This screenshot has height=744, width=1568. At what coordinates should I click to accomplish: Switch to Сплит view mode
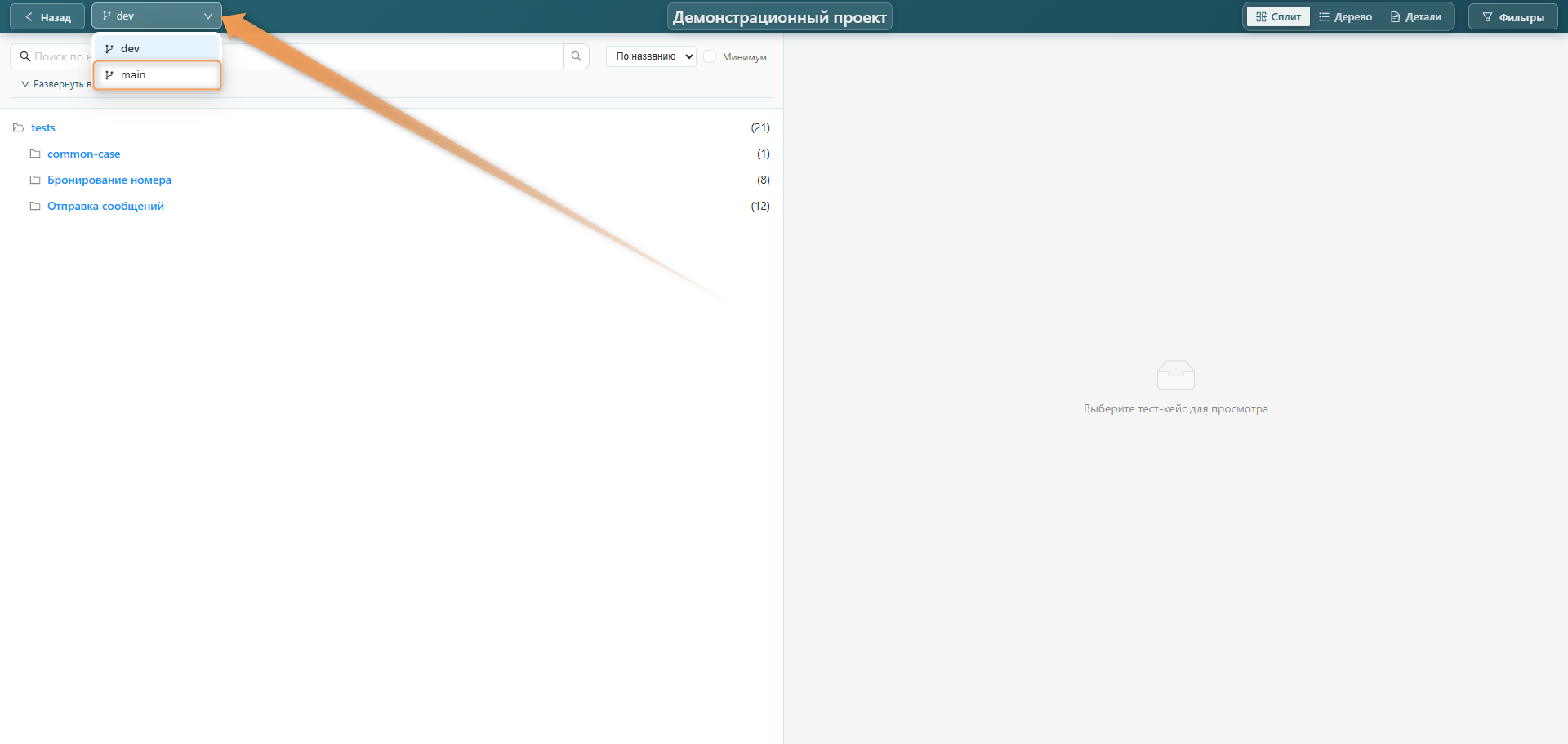tap(1278, 17)
